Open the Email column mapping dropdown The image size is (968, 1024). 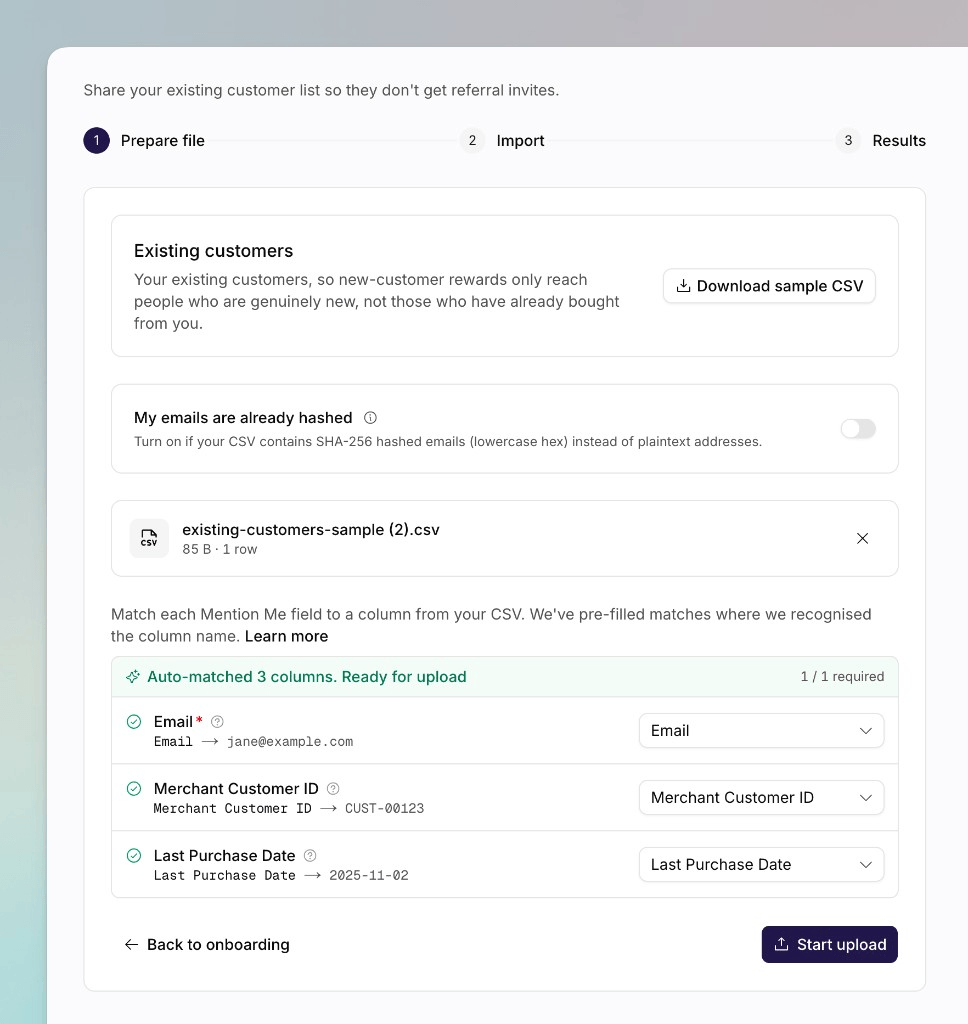(761, 731)
